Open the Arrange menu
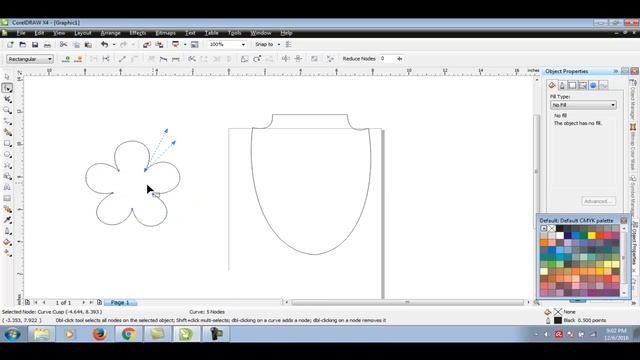640x360 pixels. 110,33
